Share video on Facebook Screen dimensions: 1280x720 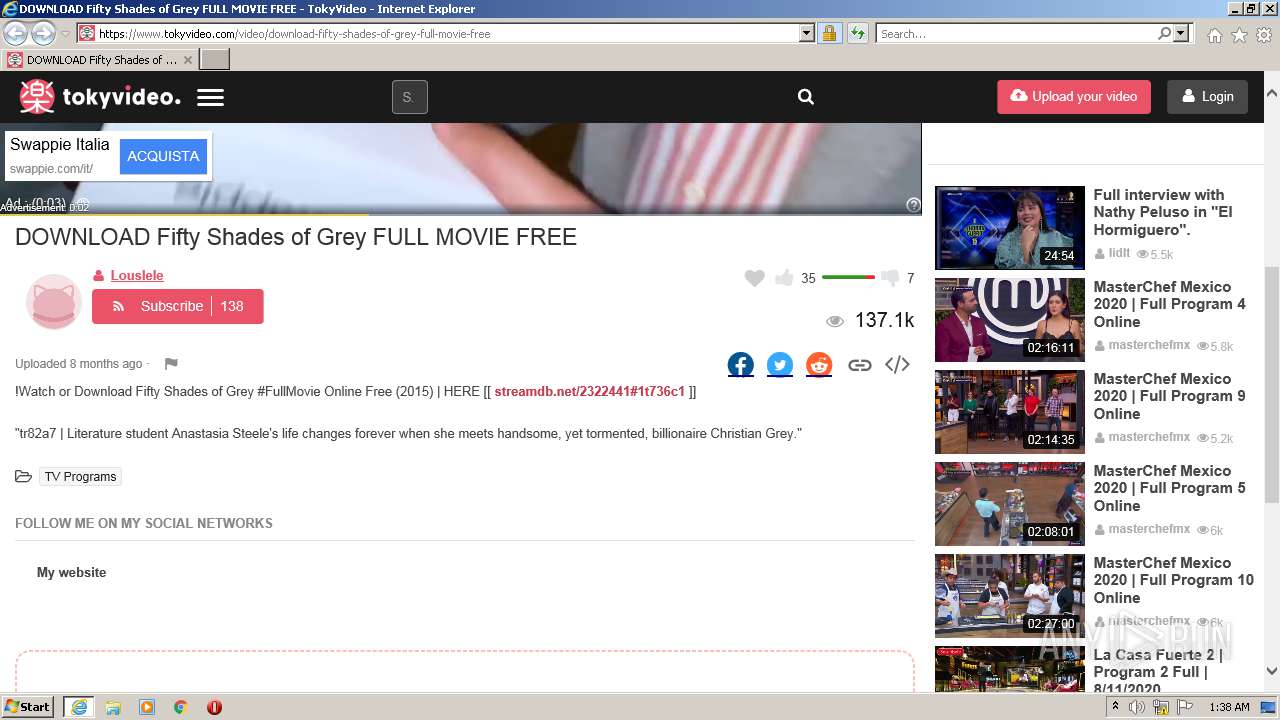click(x=741, y=365)
